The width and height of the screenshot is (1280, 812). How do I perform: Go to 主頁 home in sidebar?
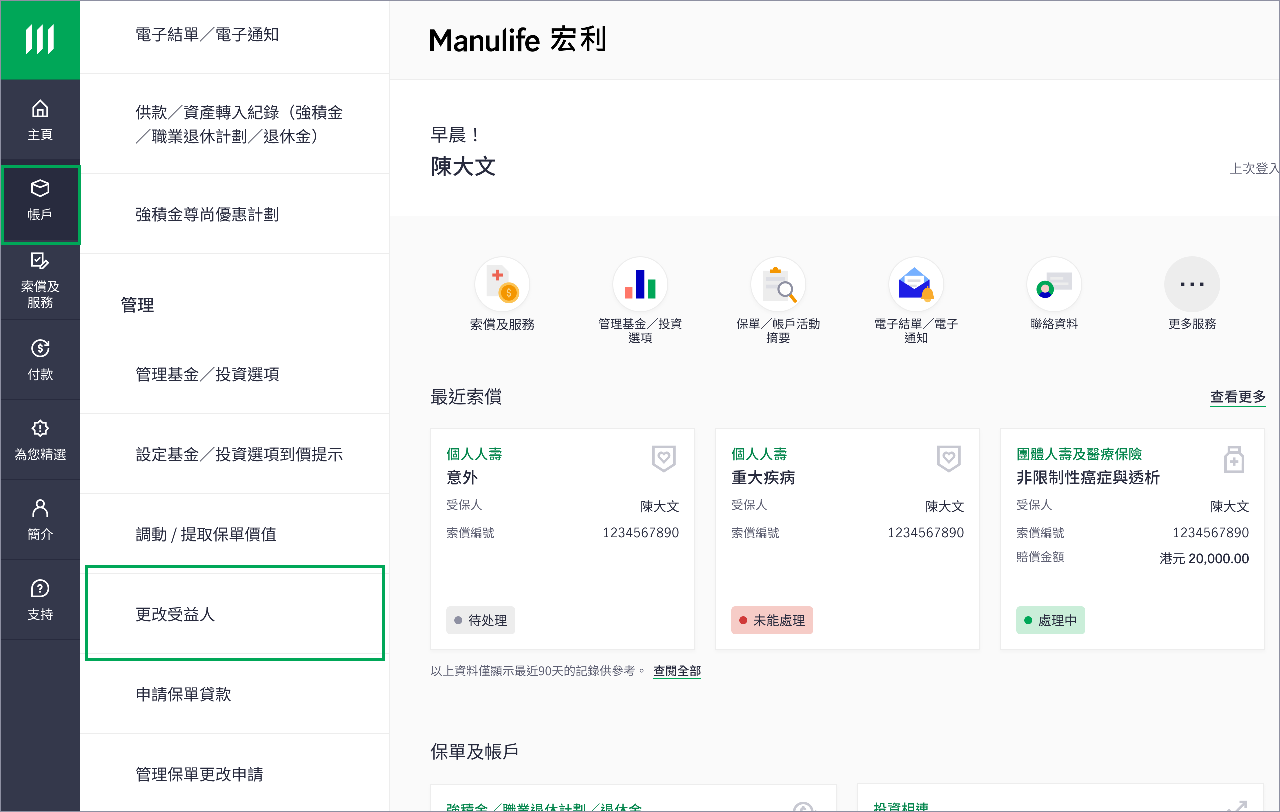(x=40, y=120)
